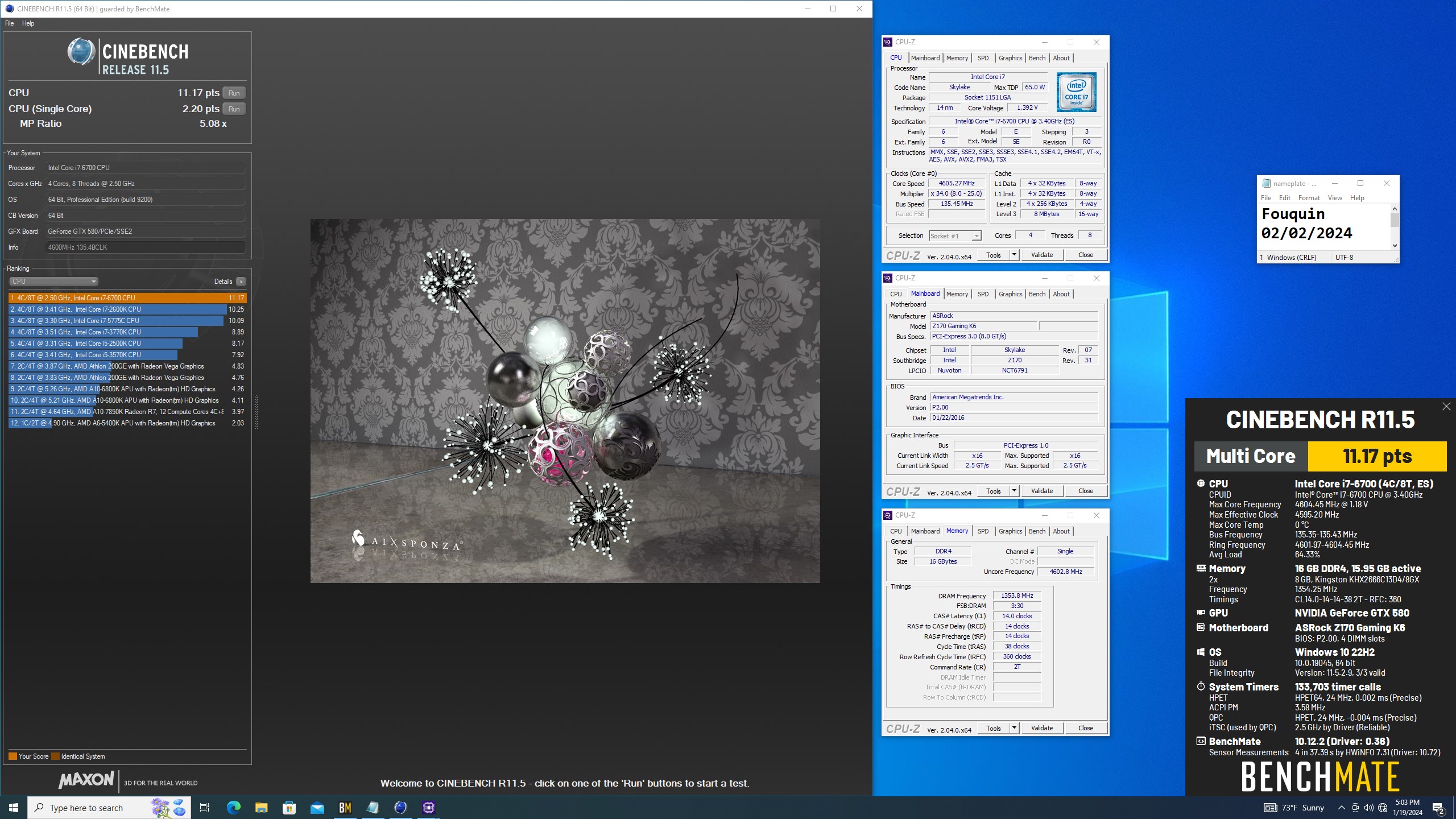1456x819 pixels.
Task: Open Notepad Format menu
Action: pyautogui.click(x=1309, y=198)
